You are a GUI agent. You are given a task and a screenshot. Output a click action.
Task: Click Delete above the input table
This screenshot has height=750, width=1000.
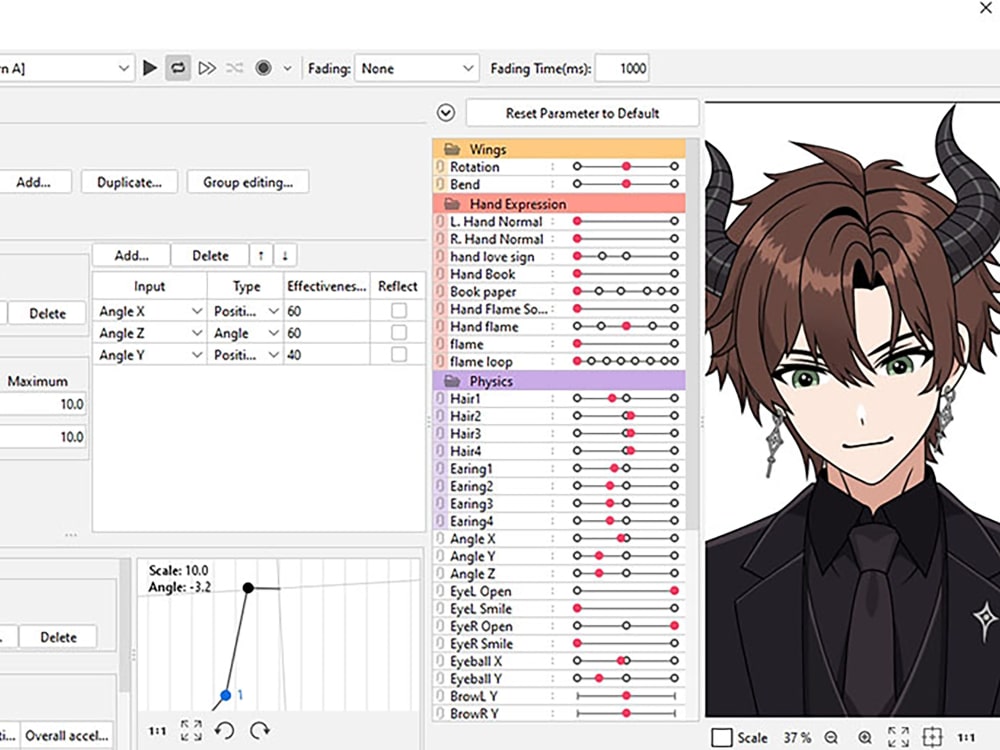(210, 255)
